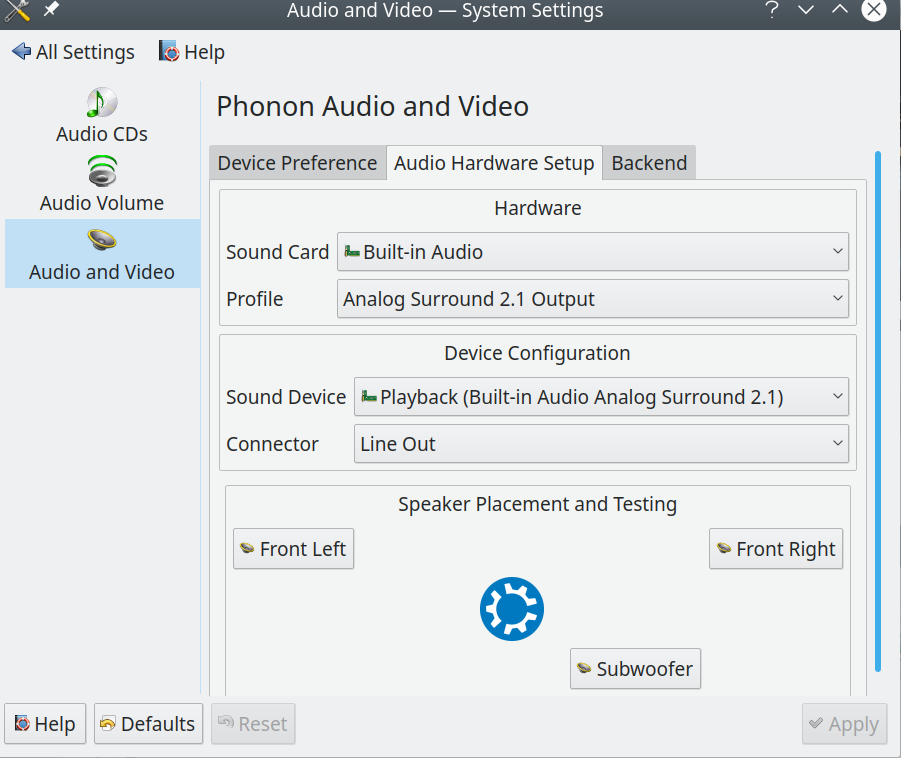Expand the Sound Device dropdown
Image resolution: width=901 pixels, height=758 pixels.
(601, 397)
